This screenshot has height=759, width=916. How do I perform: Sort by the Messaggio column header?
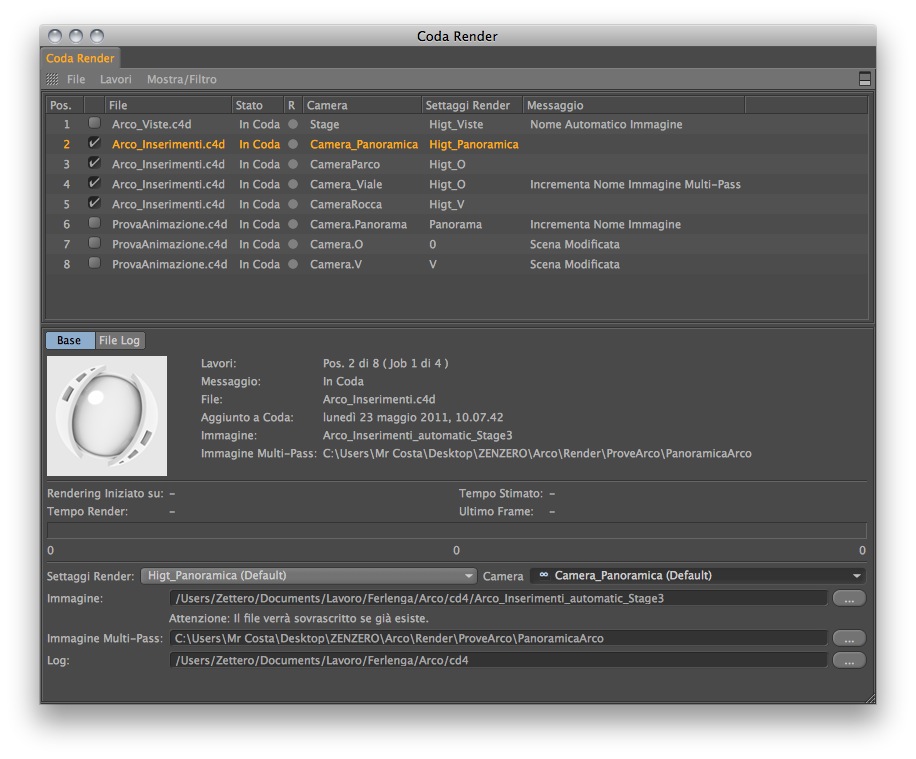click(634, 105)
